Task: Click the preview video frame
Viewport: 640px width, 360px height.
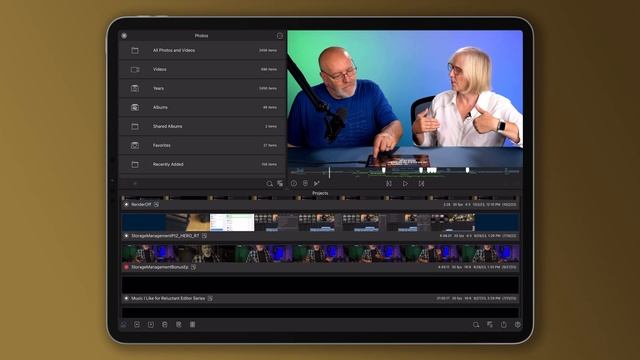Action: tap(405, 98)
